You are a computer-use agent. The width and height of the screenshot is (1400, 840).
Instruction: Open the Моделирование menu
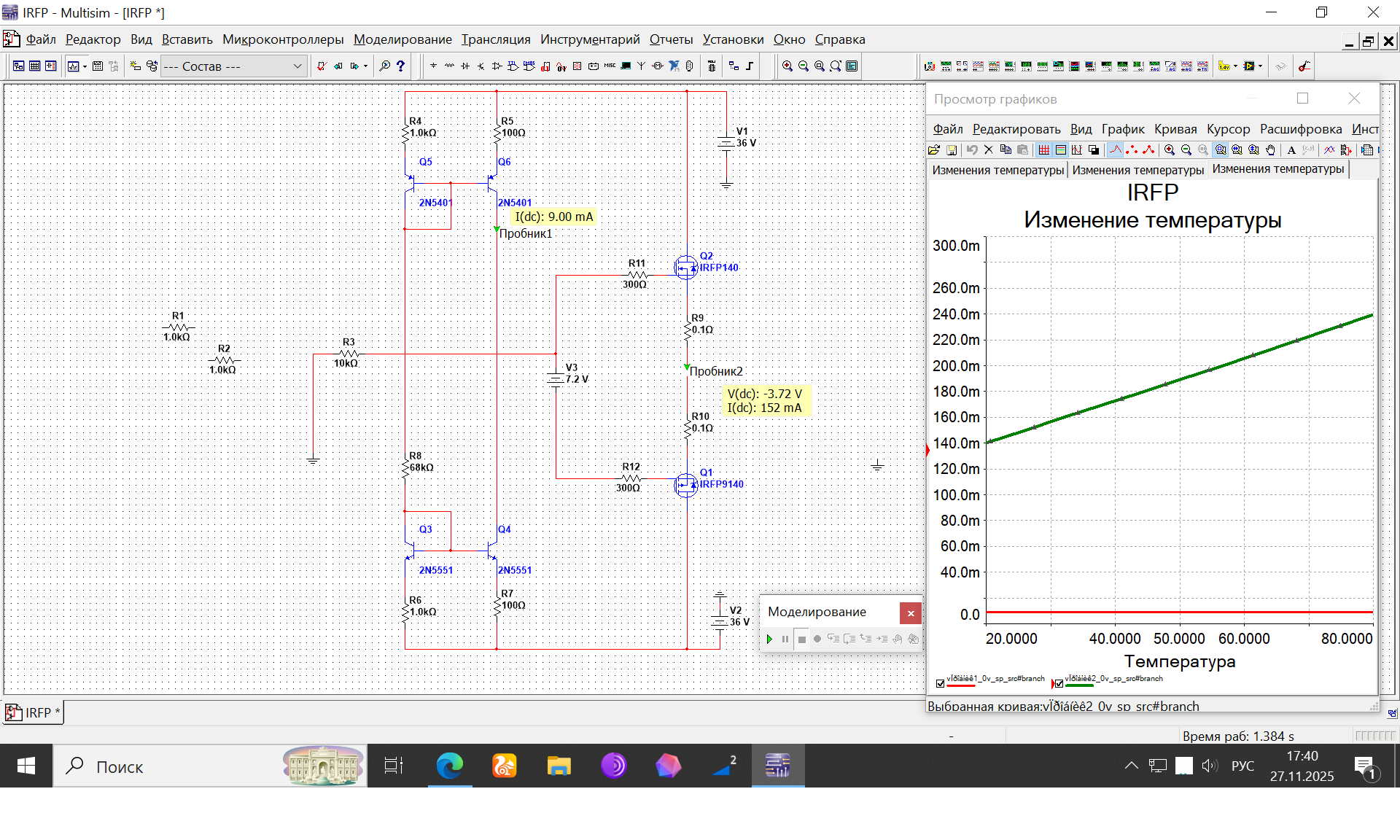click(402, 39)
